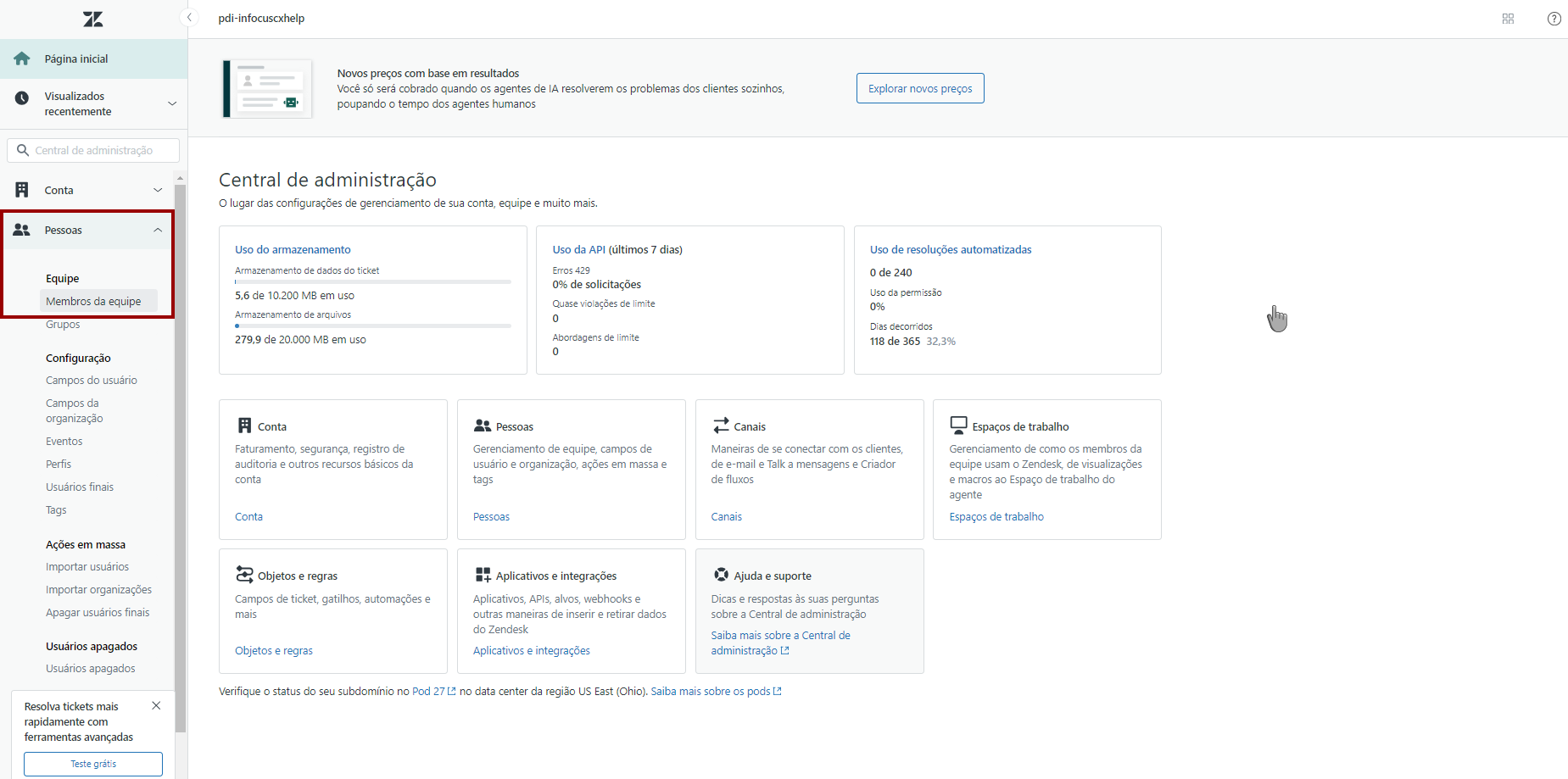This screenshot has width=1568, height=779.
Task: Collapse sidebar with the arrow button
Action: coord(190,18)
